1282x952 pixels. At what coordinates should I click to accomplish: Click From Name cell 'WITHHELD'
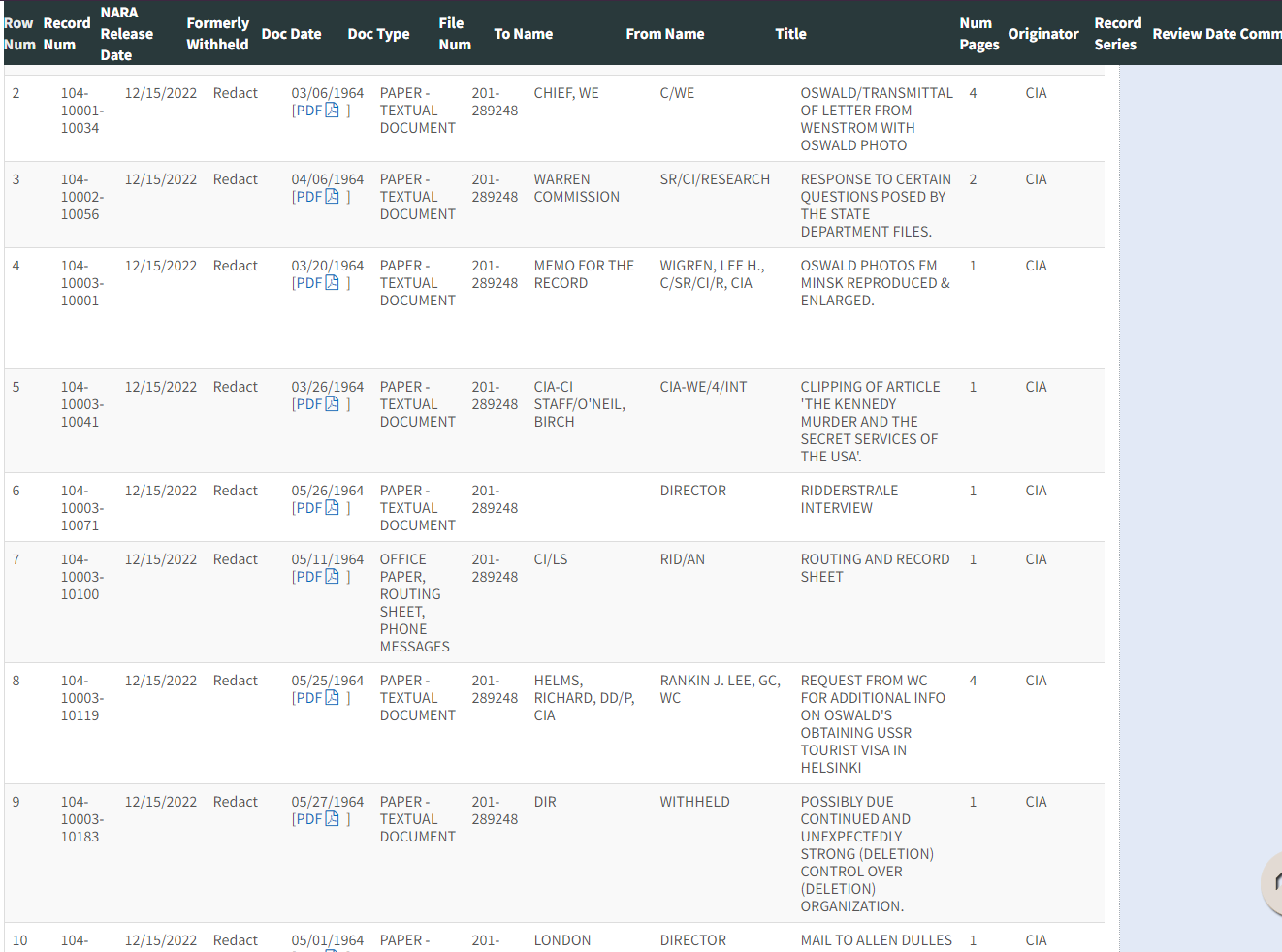694,802
